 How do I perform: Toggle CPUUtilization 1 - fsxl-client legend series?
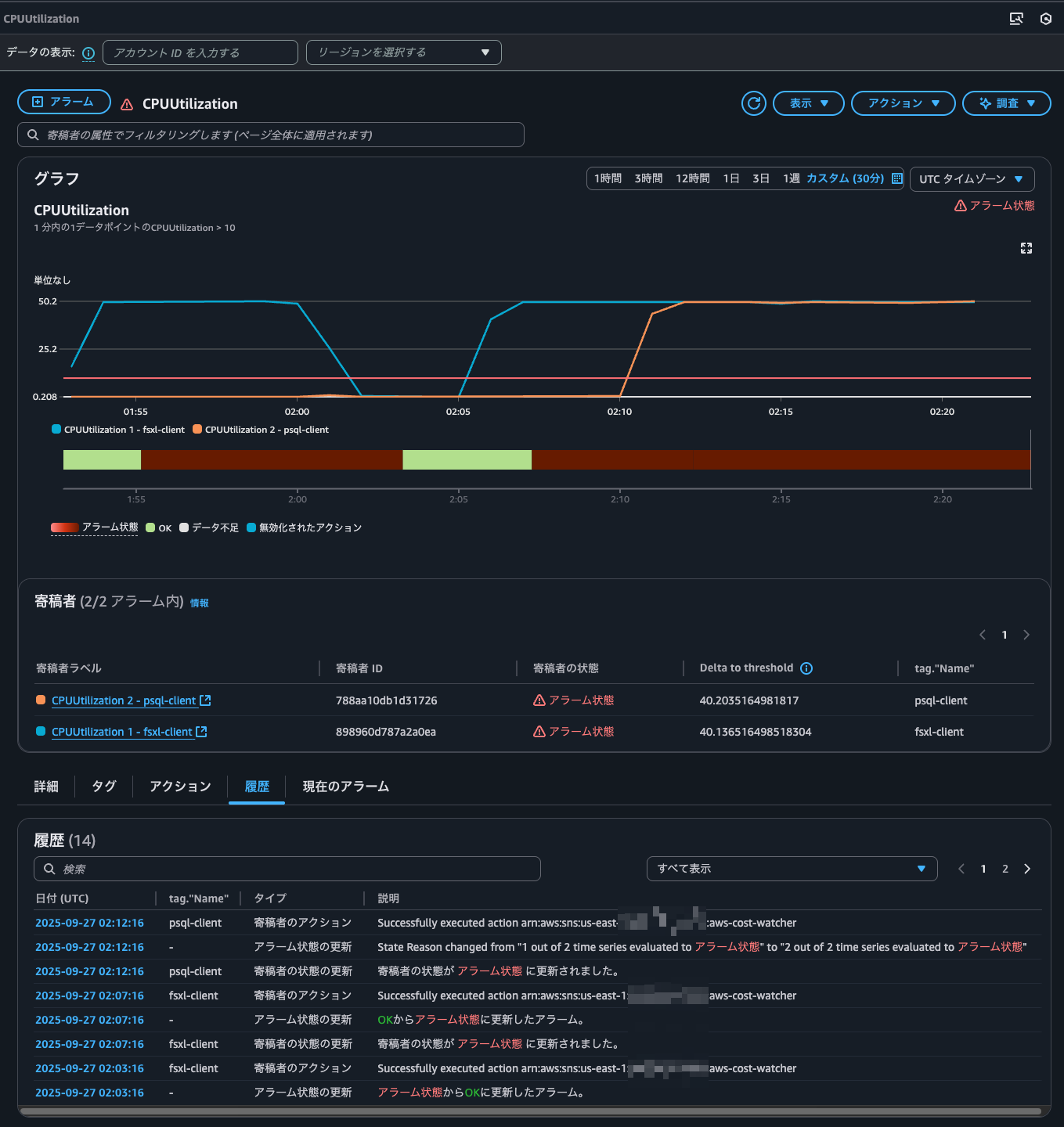tap(118, 430)
